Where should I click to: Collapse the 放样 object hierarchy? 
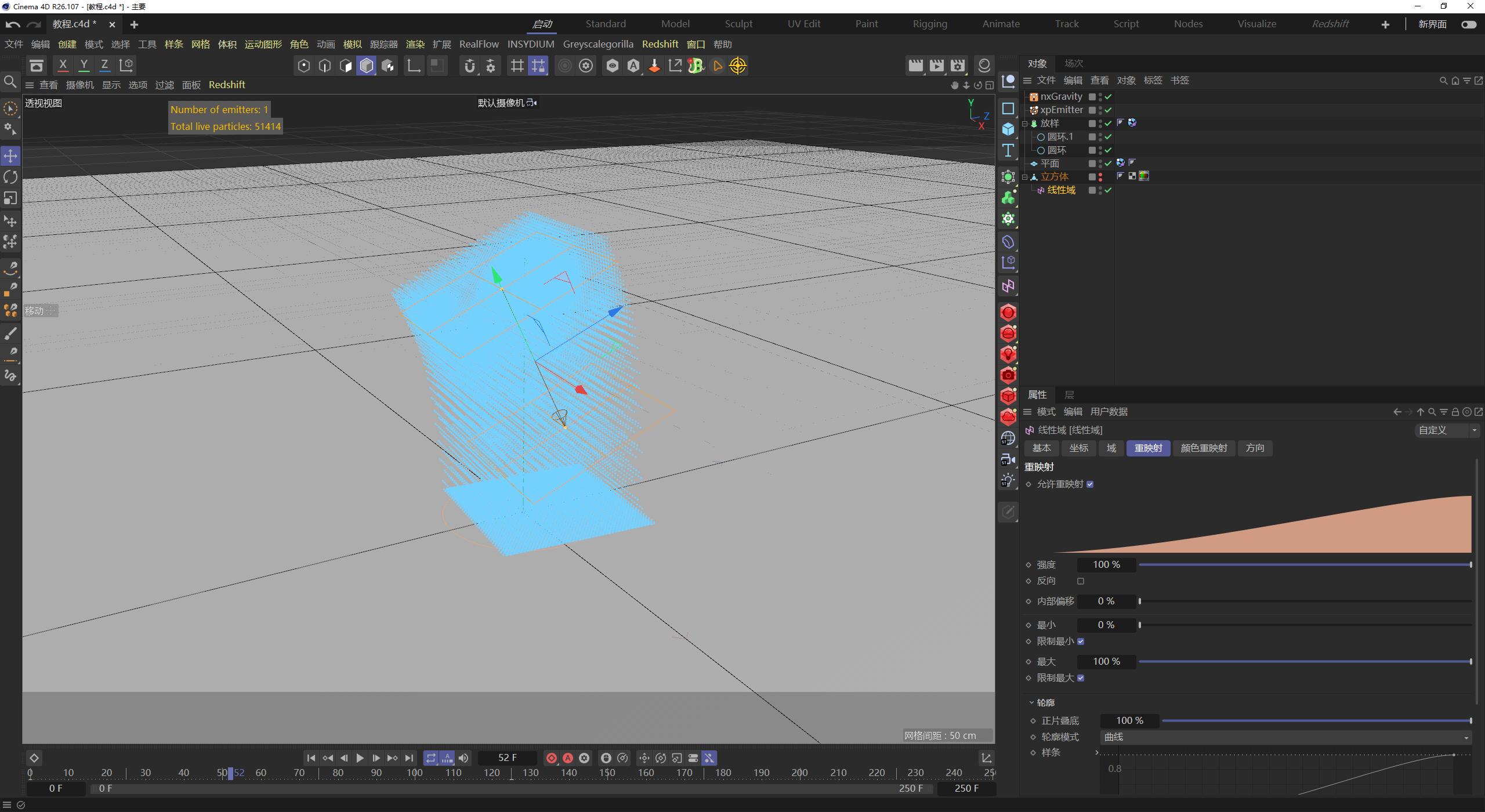(x=1025, y=123)
